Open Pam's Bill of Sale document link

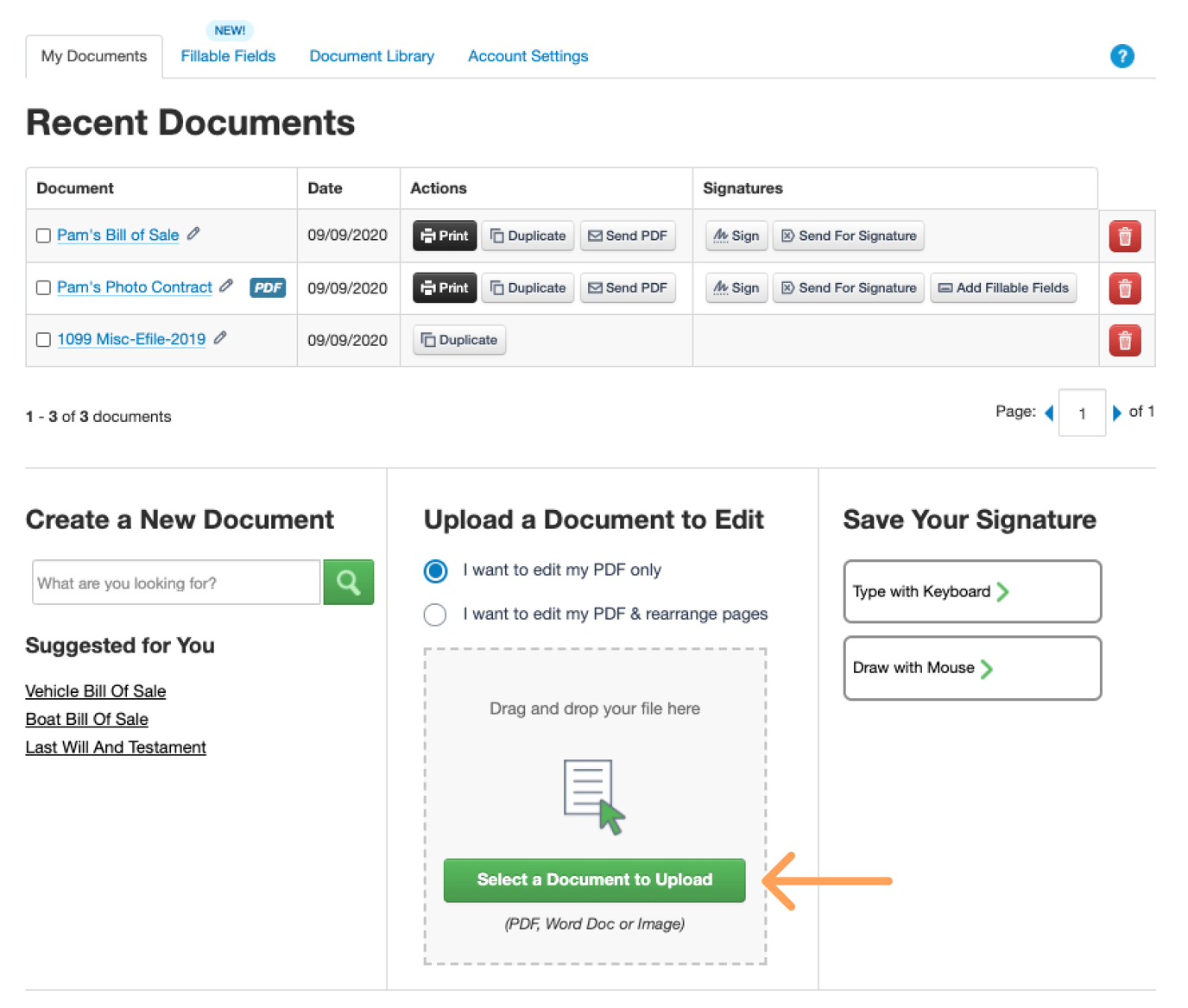coord(118,235)
